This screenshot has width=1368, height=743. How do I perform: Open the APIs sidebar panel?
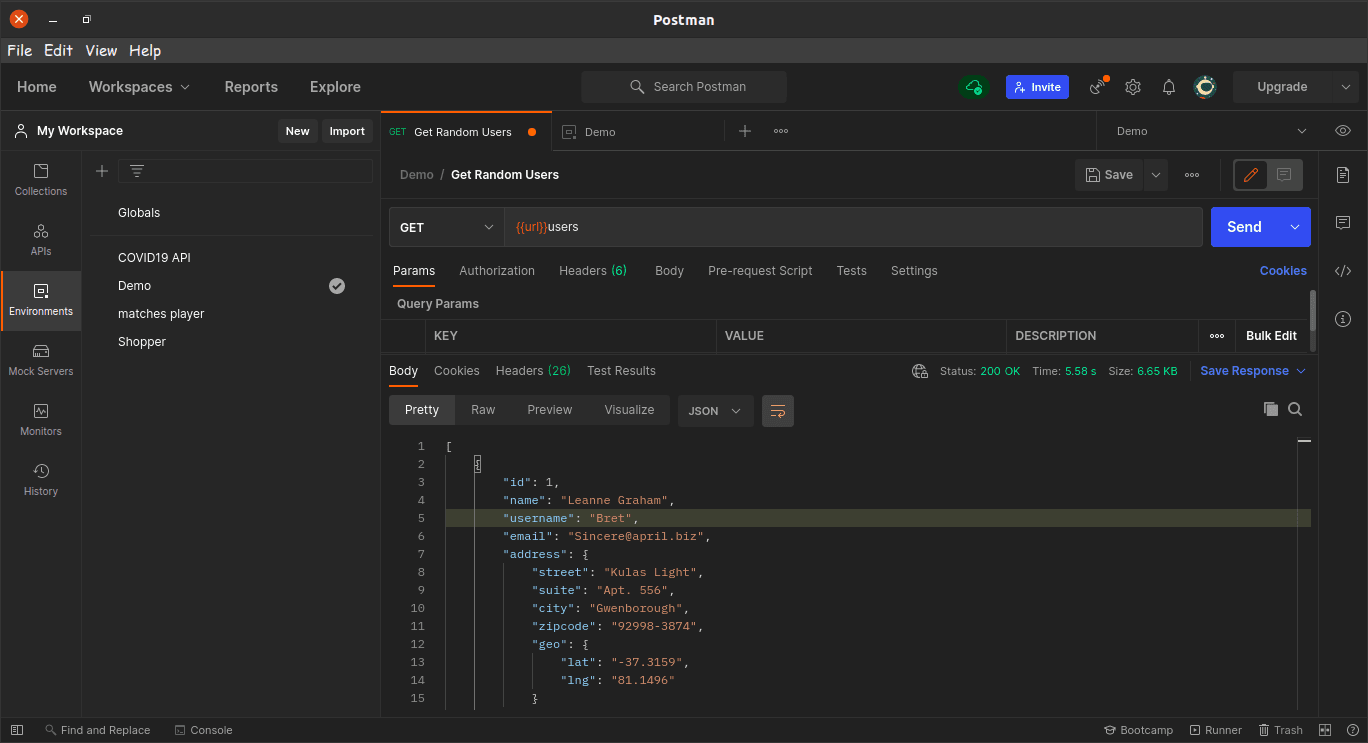(x=41, y=240)
